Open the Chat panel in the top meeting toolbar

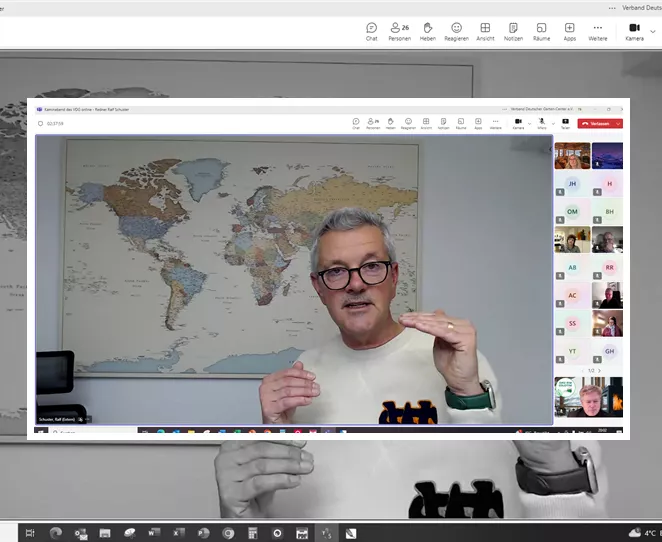click(372, 32)
